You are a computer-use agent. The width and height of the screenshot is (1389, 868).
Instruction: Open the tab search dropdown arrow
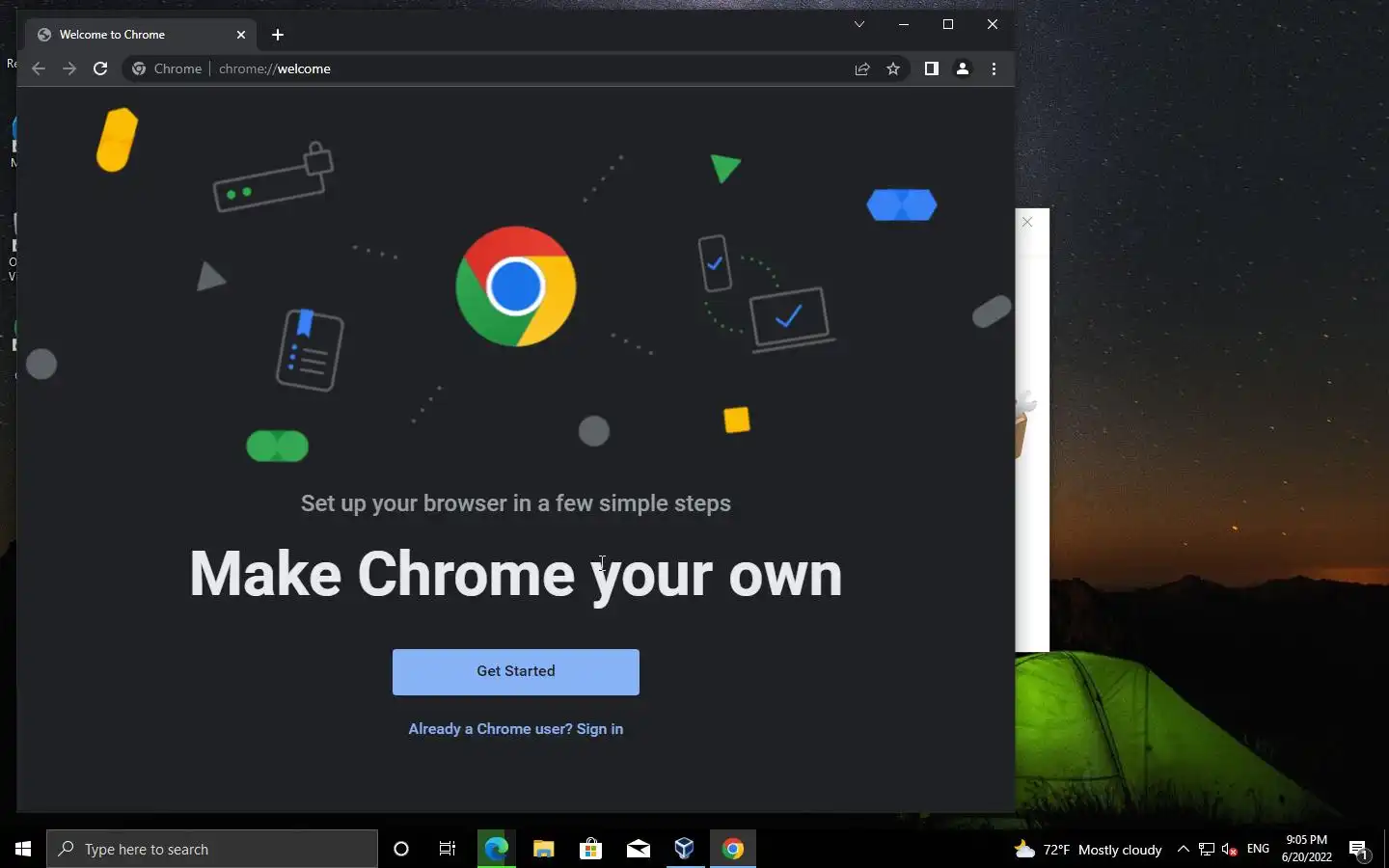click(x=858, y=24)
